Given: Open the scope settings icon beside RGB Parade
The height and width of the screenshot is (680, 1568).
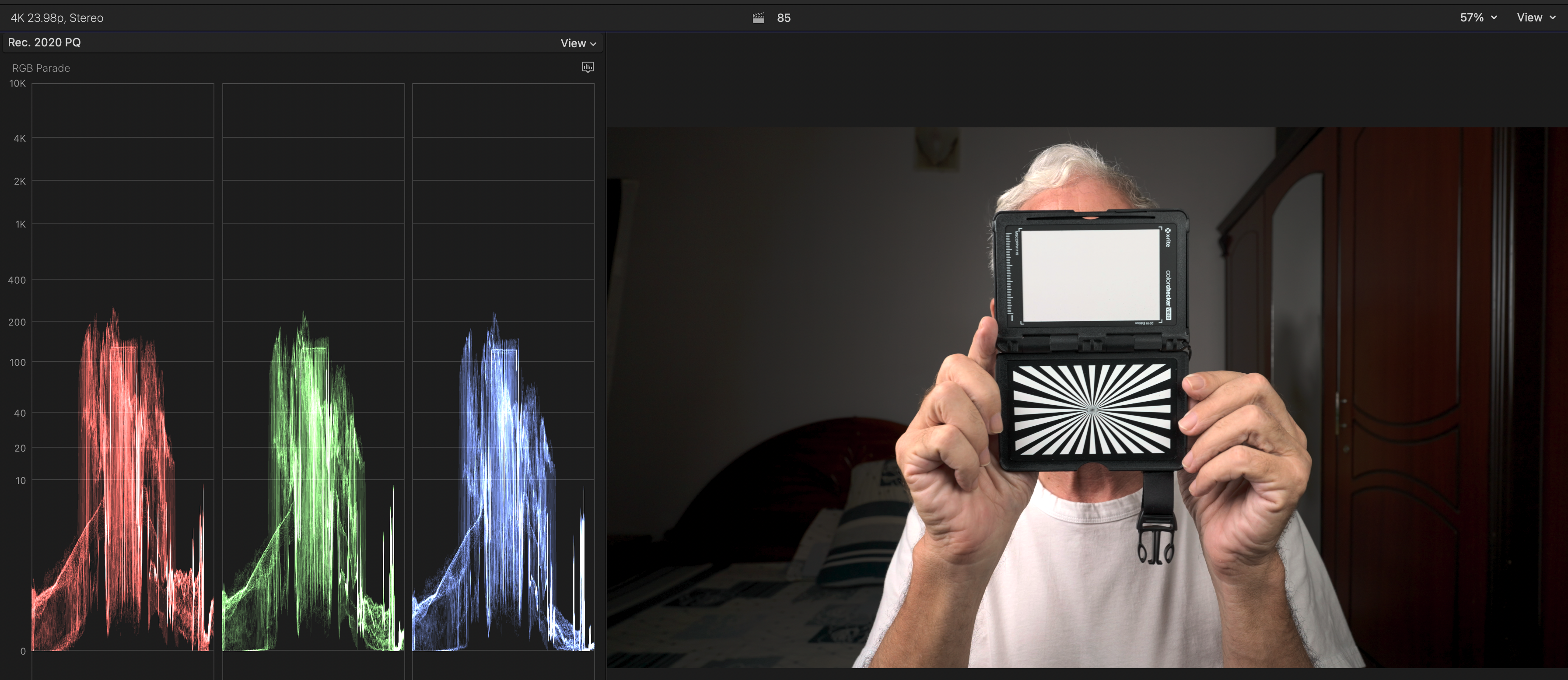Looking at the screenshot, I should [588, 67].
